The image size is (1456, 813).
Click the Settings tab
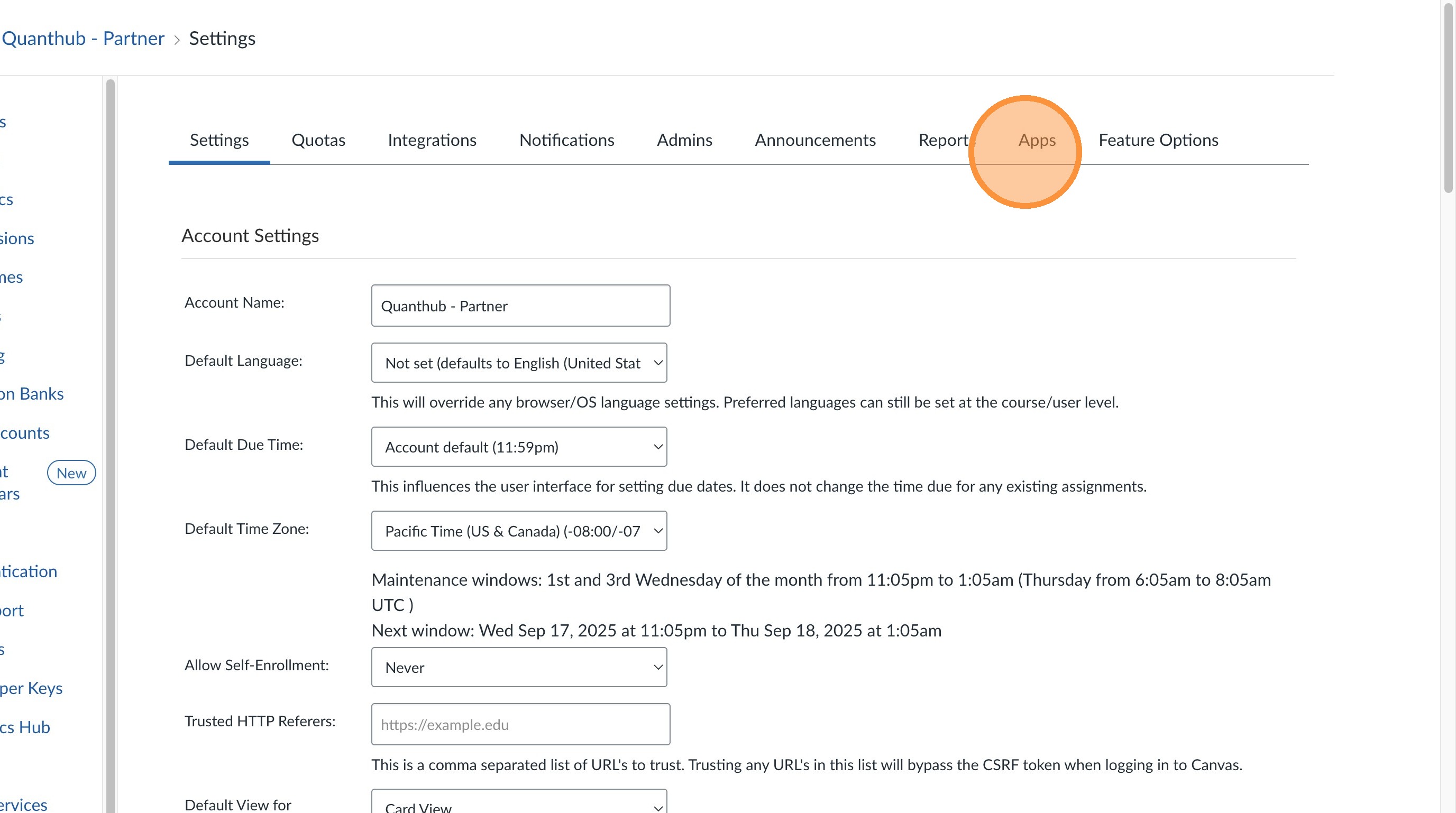[x=219, y=140]
